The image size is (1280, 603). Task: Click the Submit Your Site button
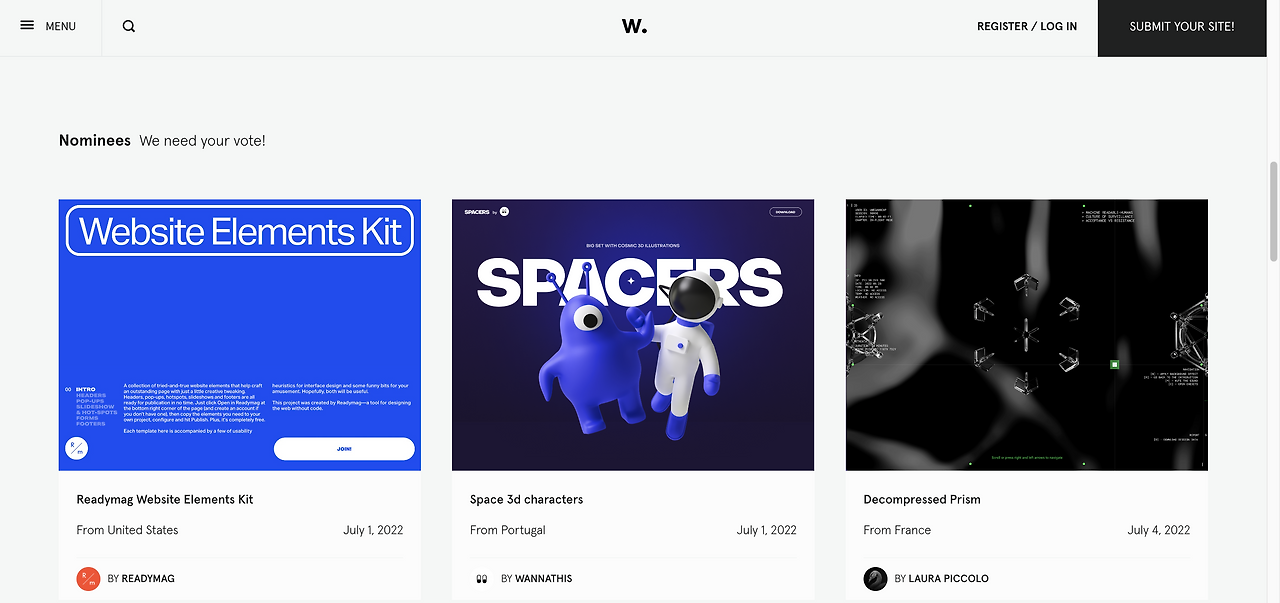point(1182,28)
